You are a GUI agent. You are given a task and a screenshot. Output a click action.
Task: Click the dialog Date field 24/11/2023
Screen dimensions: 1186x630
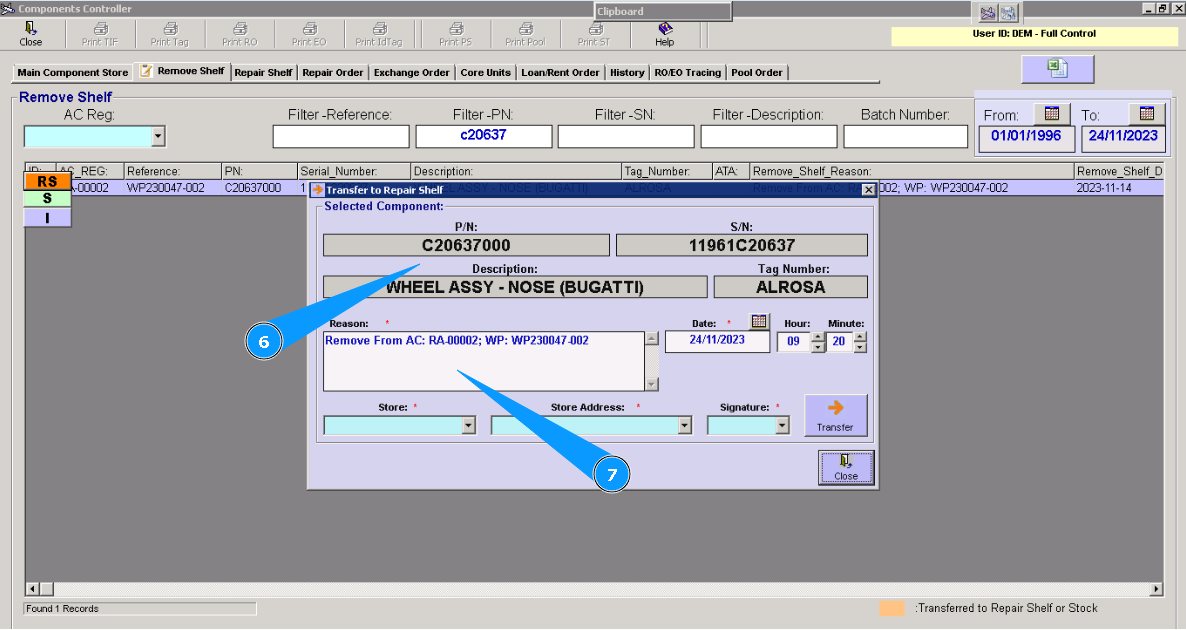pyautogui.click(x=717, y=341)
